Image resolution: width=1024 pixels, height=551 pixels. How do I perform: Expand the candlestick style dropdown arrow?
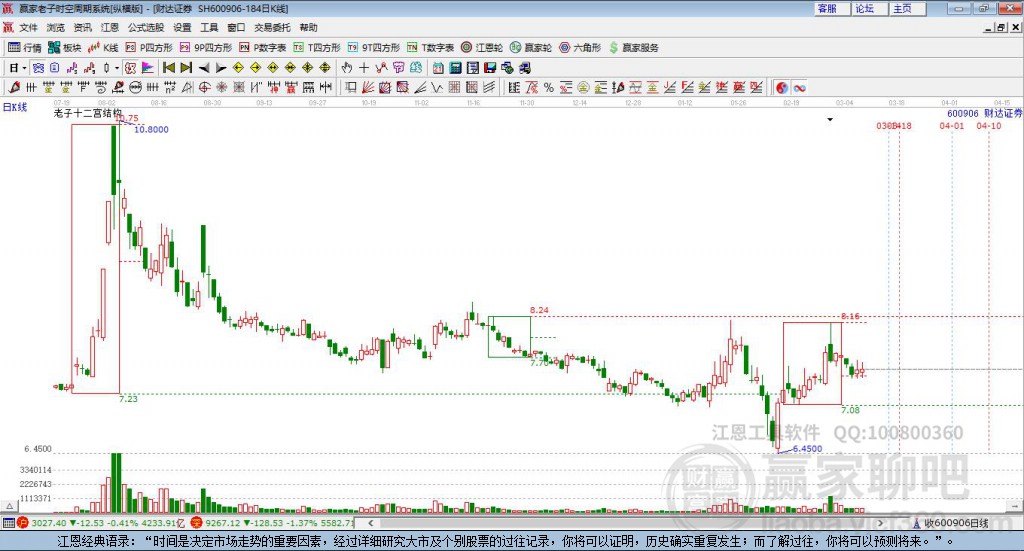(117, 68)
